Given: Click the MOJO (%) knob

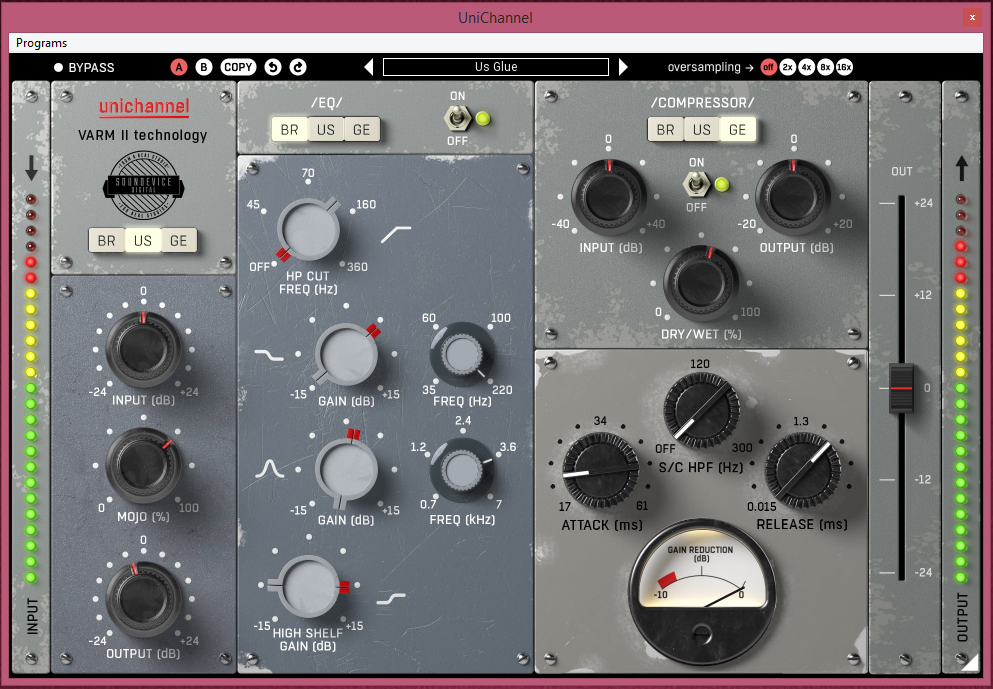Looking at the screenshot, I should [x=142, y=465].
